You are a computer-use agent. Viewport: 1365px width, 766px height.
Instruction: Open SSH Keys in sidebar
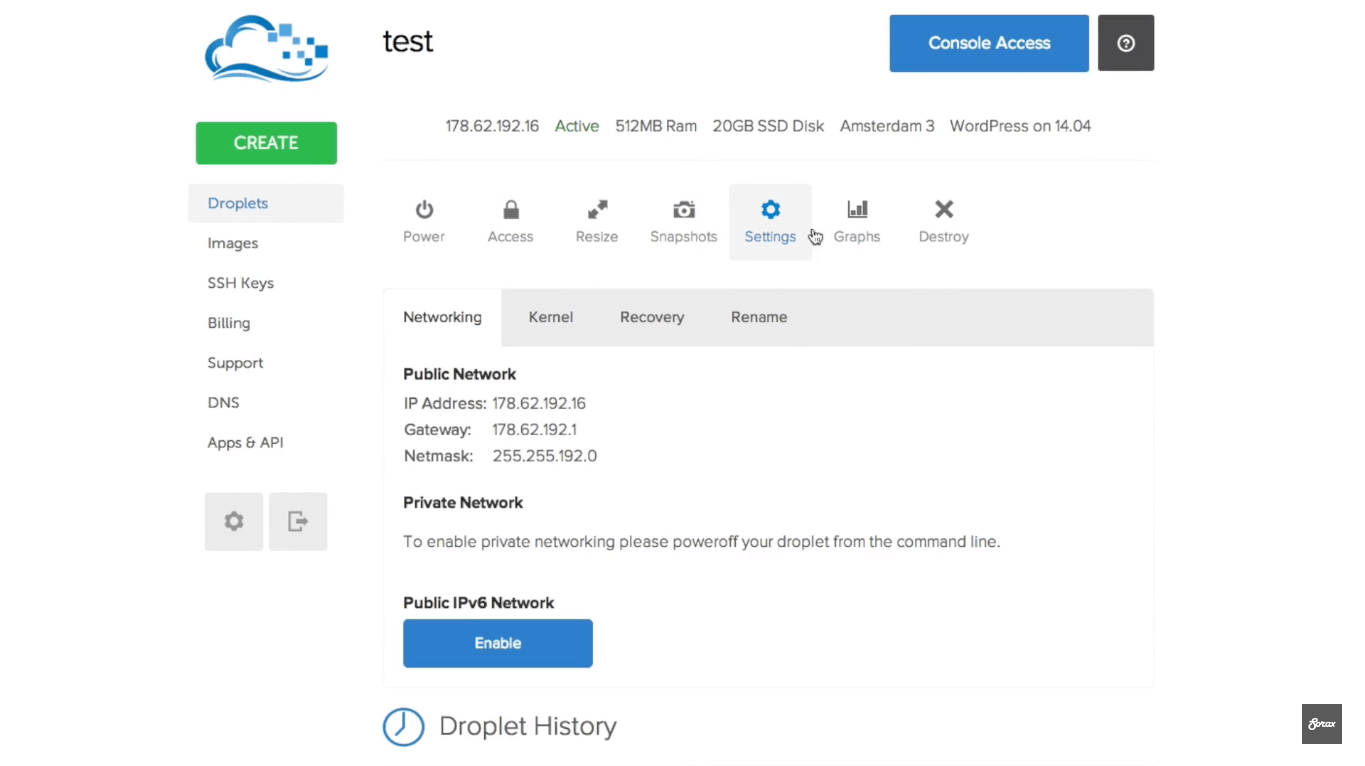(240, 283)
